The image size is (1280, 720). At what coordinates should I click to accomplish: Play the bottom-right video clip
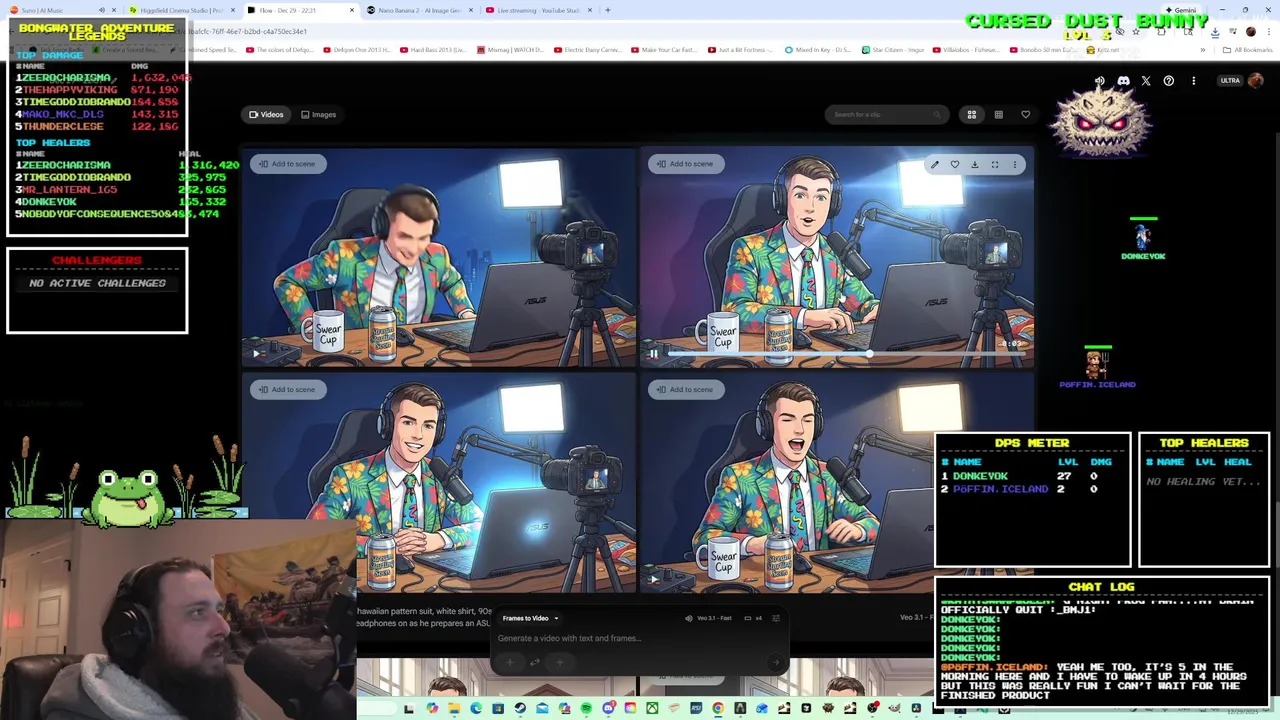point(654,578)
